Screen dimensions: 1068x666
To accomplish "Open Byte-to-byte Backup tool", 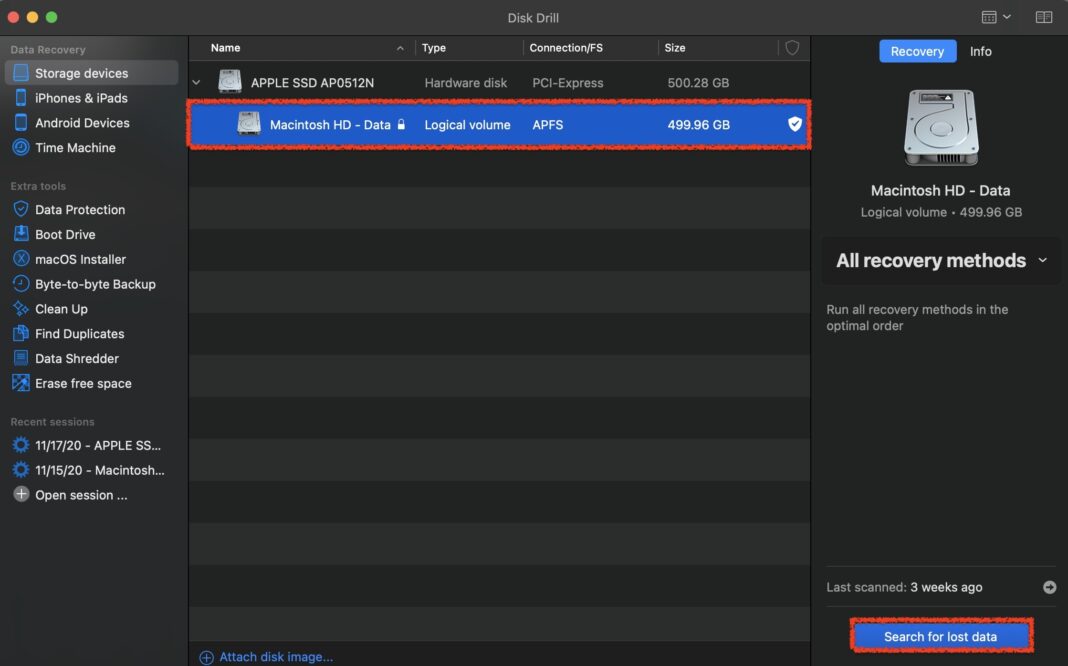I will pos(95,284).
